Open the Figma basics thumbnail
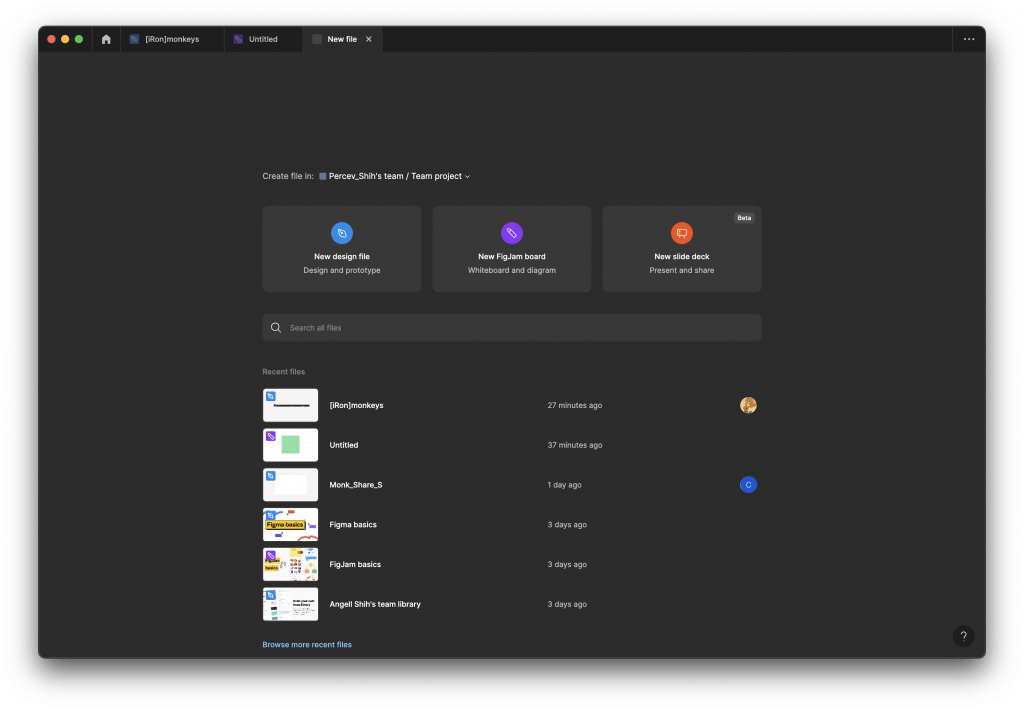Image resolution: width=1024 pixels, height=709 pixels. (x=291, y=525)
